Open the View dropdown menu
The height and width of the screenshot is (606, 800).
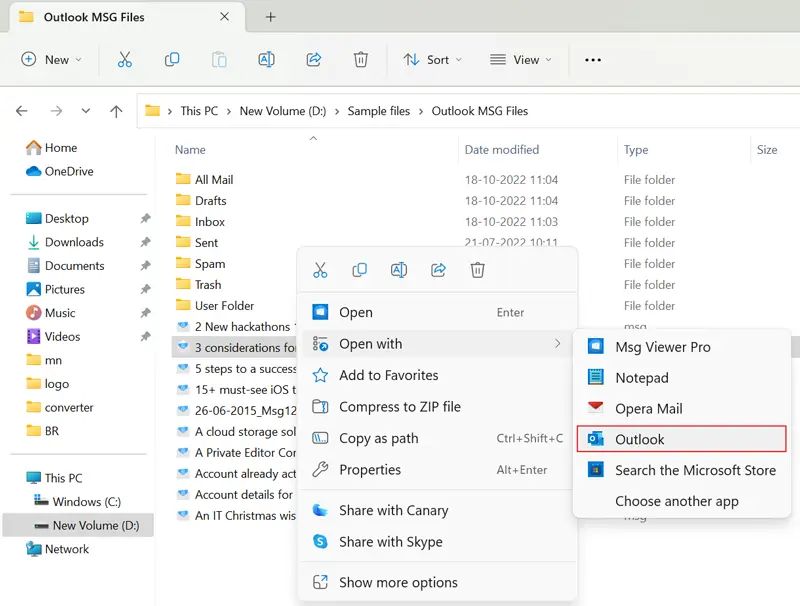coord(519,60)
